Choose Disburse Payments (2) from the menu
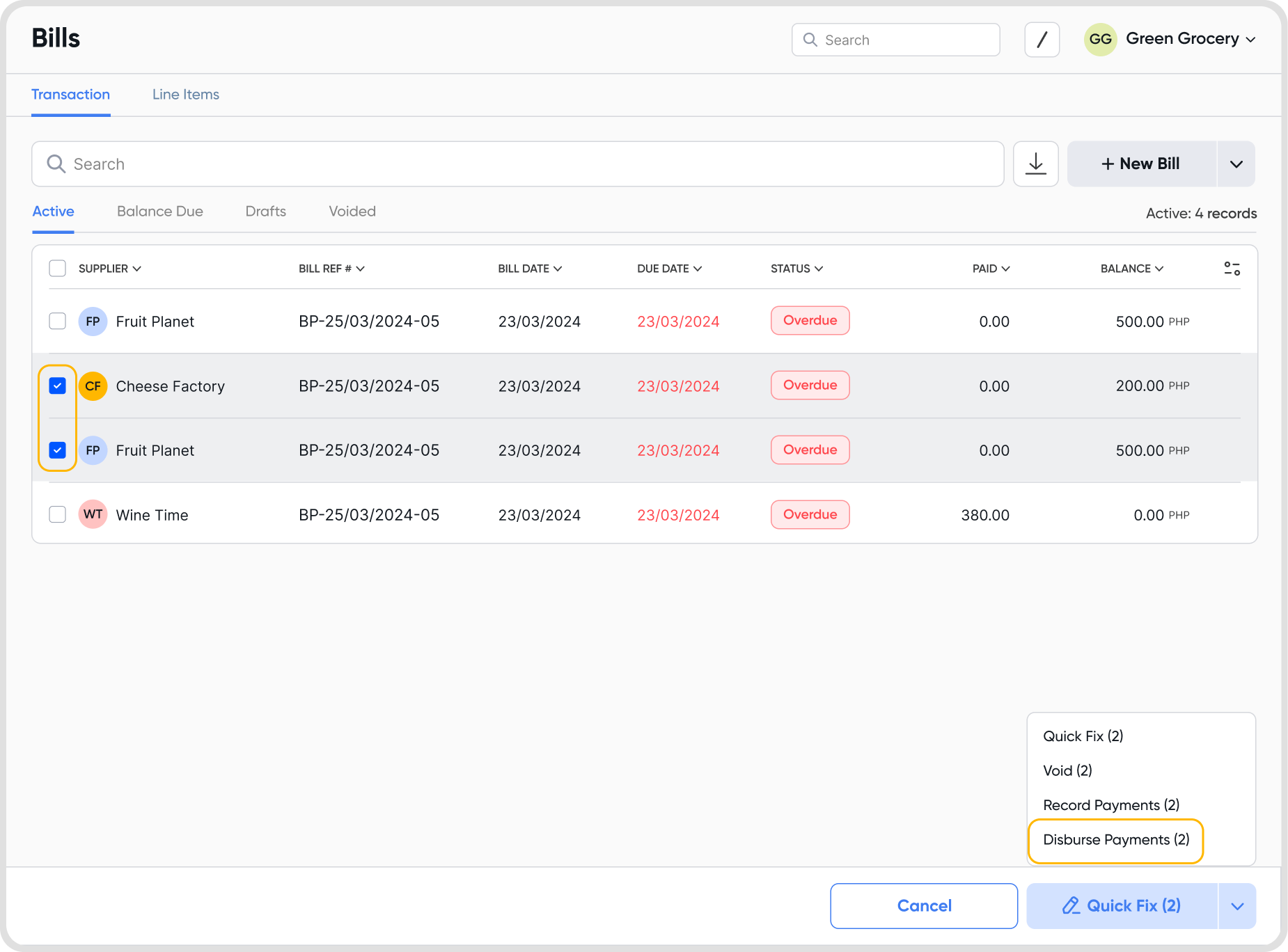1288x952 pixels. point(1116,840)
